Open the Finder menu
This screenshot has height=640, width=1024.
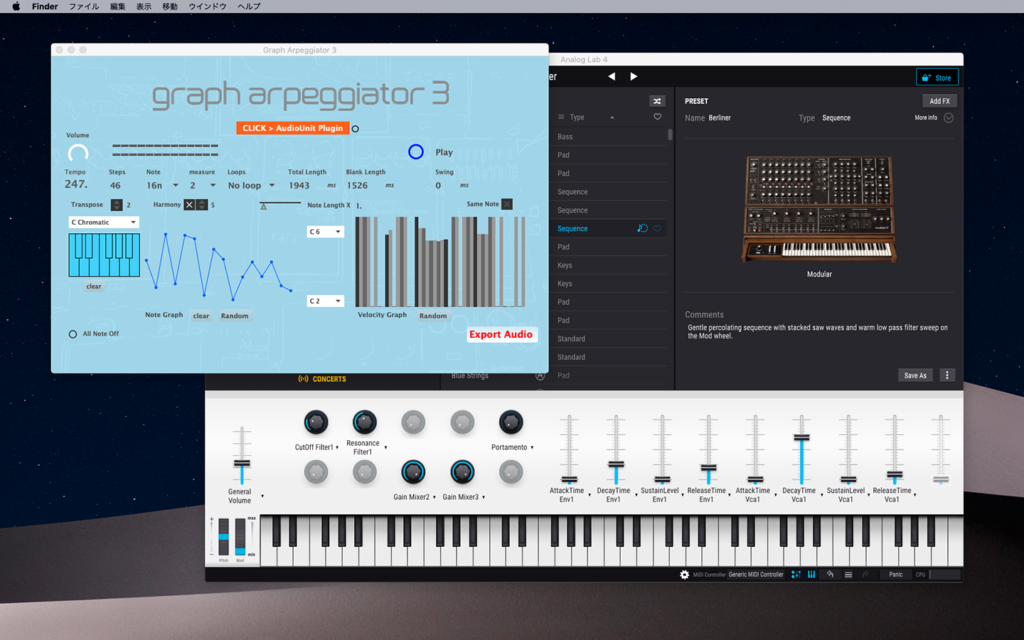[x=45, y=7]
